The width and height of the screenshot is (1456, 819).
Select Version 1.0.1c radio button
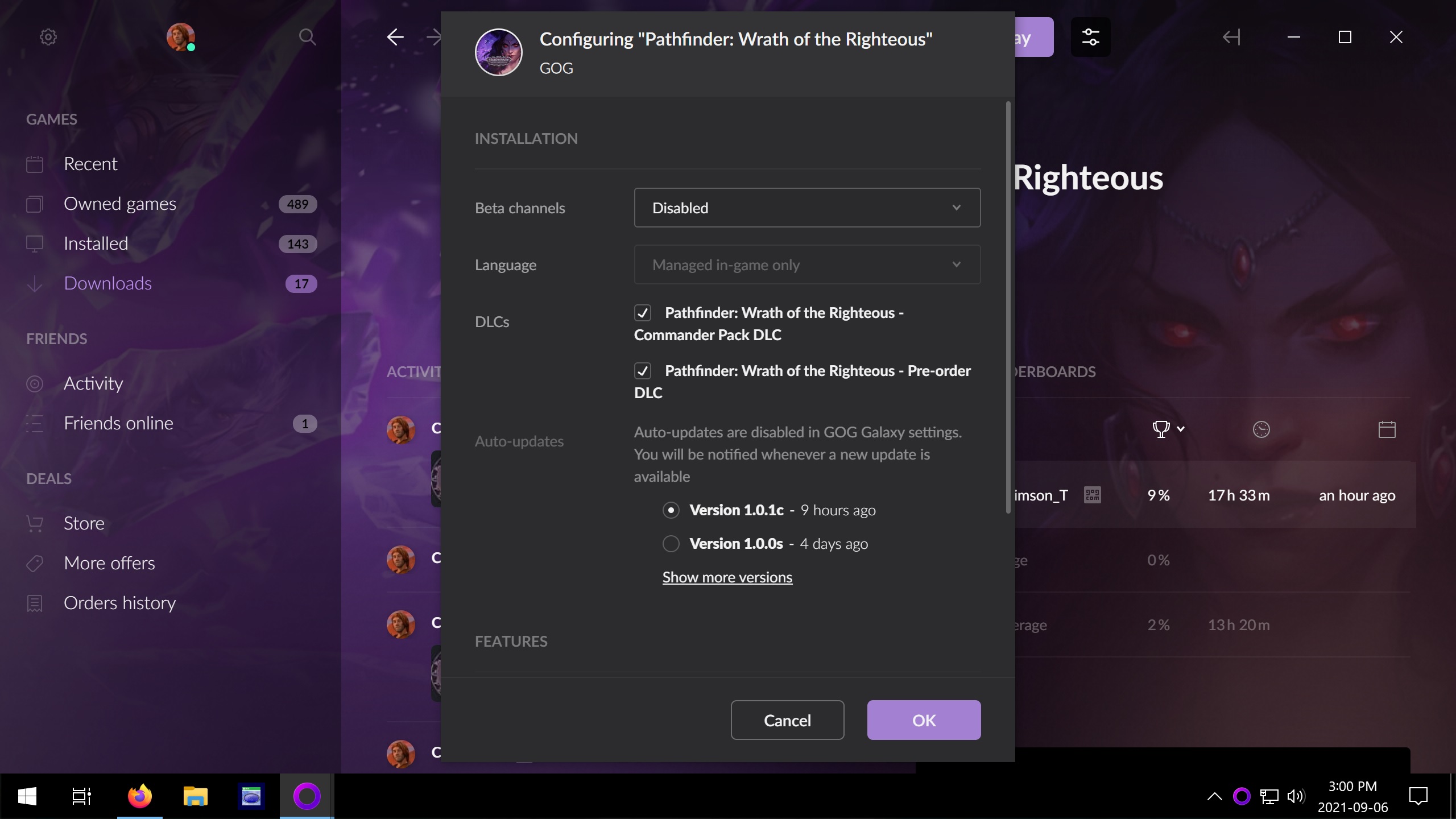point(671,510)
